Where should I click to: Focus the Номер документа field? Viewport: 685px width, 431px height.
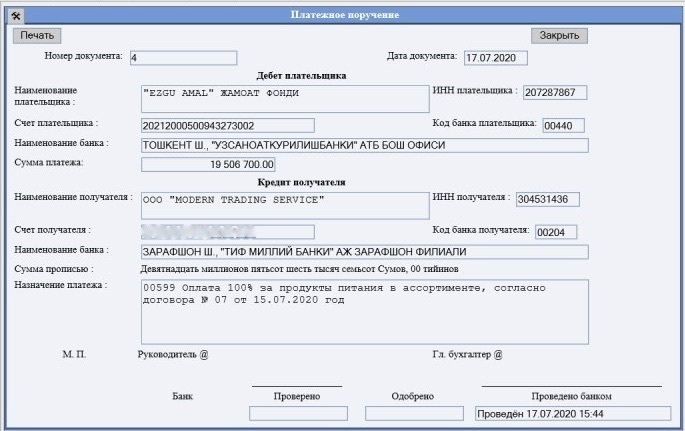tap(183, 58)
